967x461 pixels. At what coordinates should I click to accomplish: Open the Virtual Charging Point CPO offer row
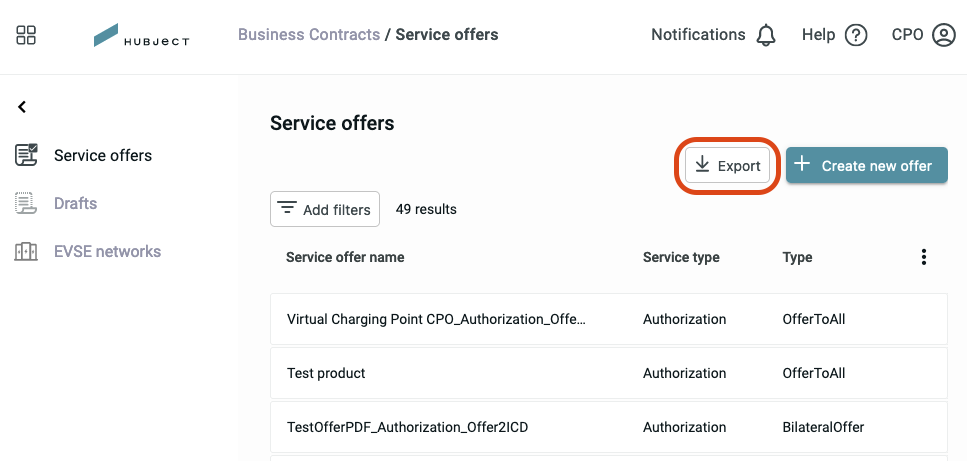[609, 319]
